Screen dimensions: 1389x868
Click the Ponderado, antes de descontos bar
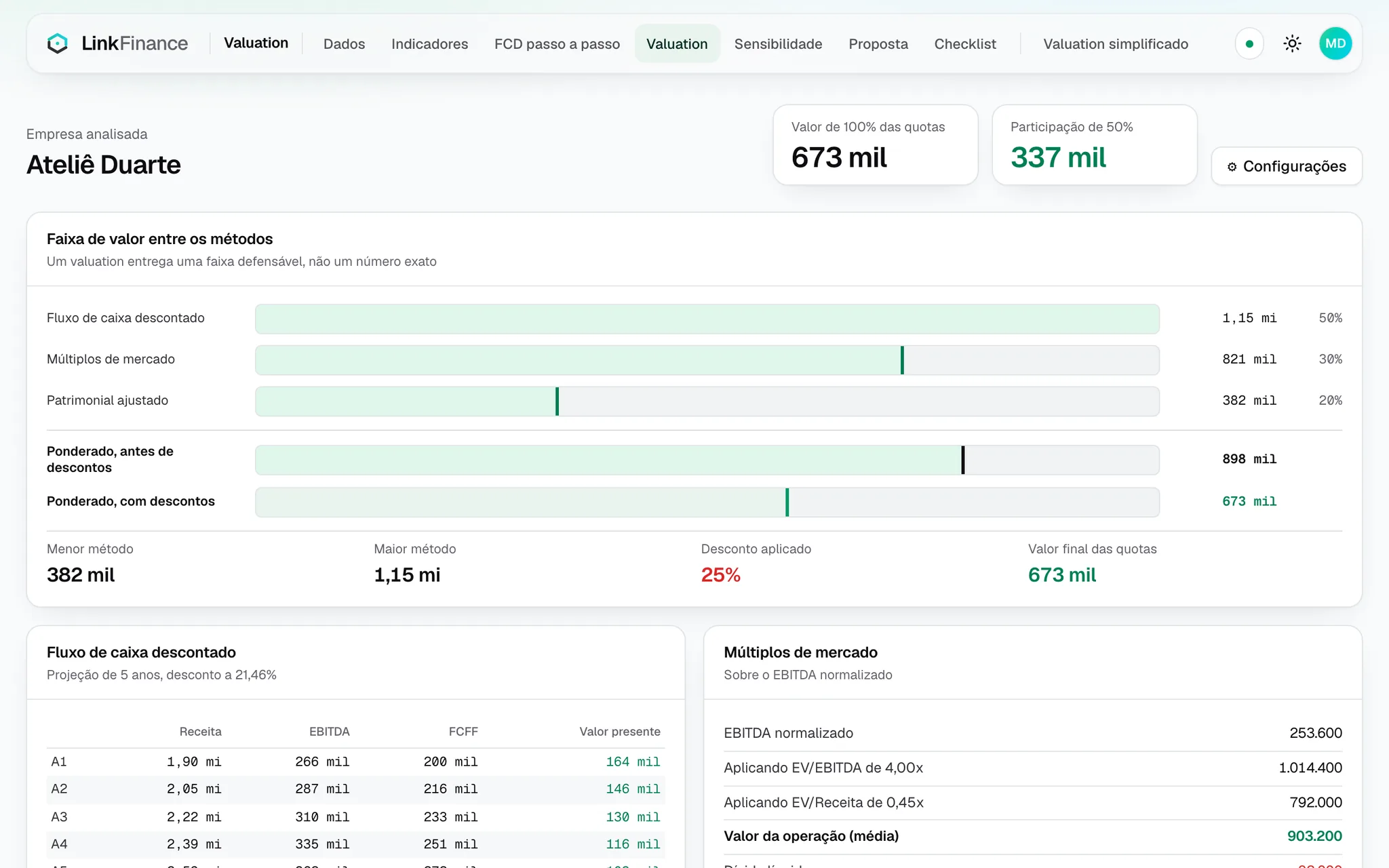(707, 460)
